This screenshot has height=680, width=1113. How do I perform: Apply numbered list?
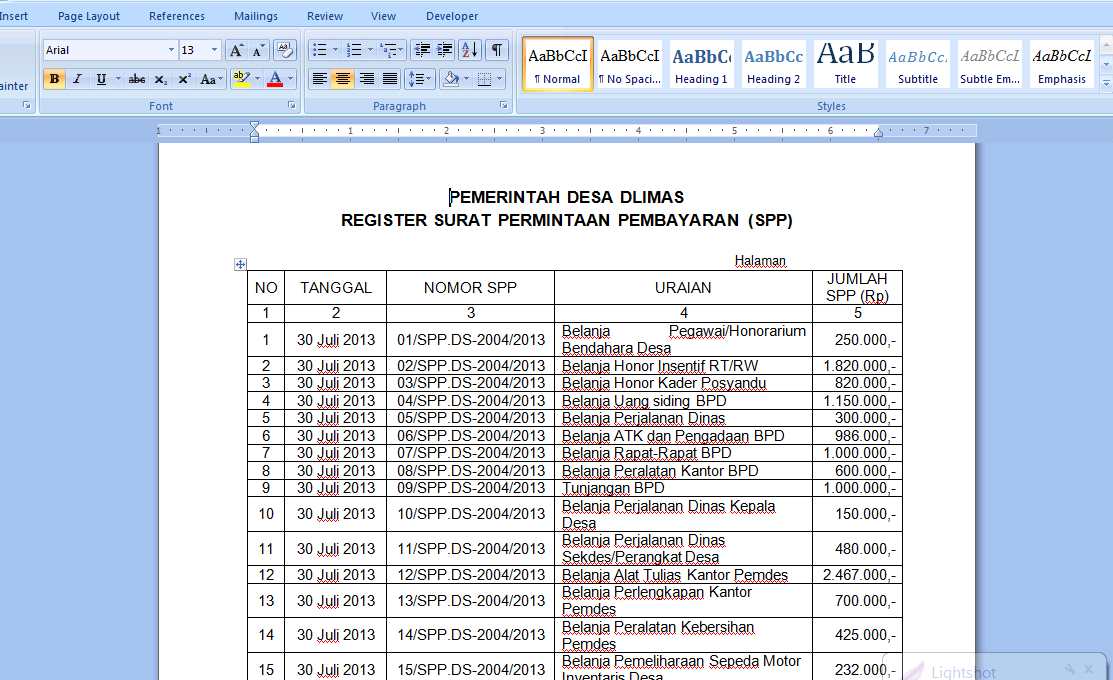[x=353, y=50]
